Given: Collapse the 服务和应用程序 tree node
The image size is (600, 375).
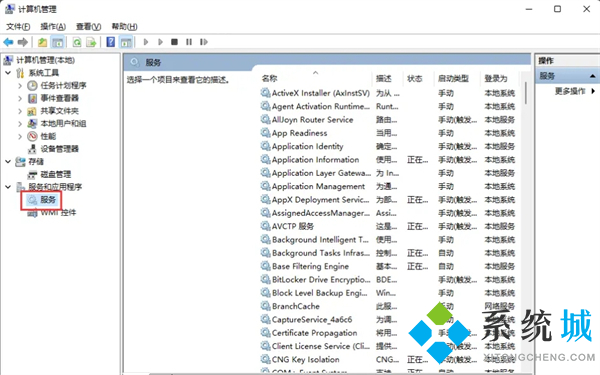Looking at the screenshot, I should [8, 187].
